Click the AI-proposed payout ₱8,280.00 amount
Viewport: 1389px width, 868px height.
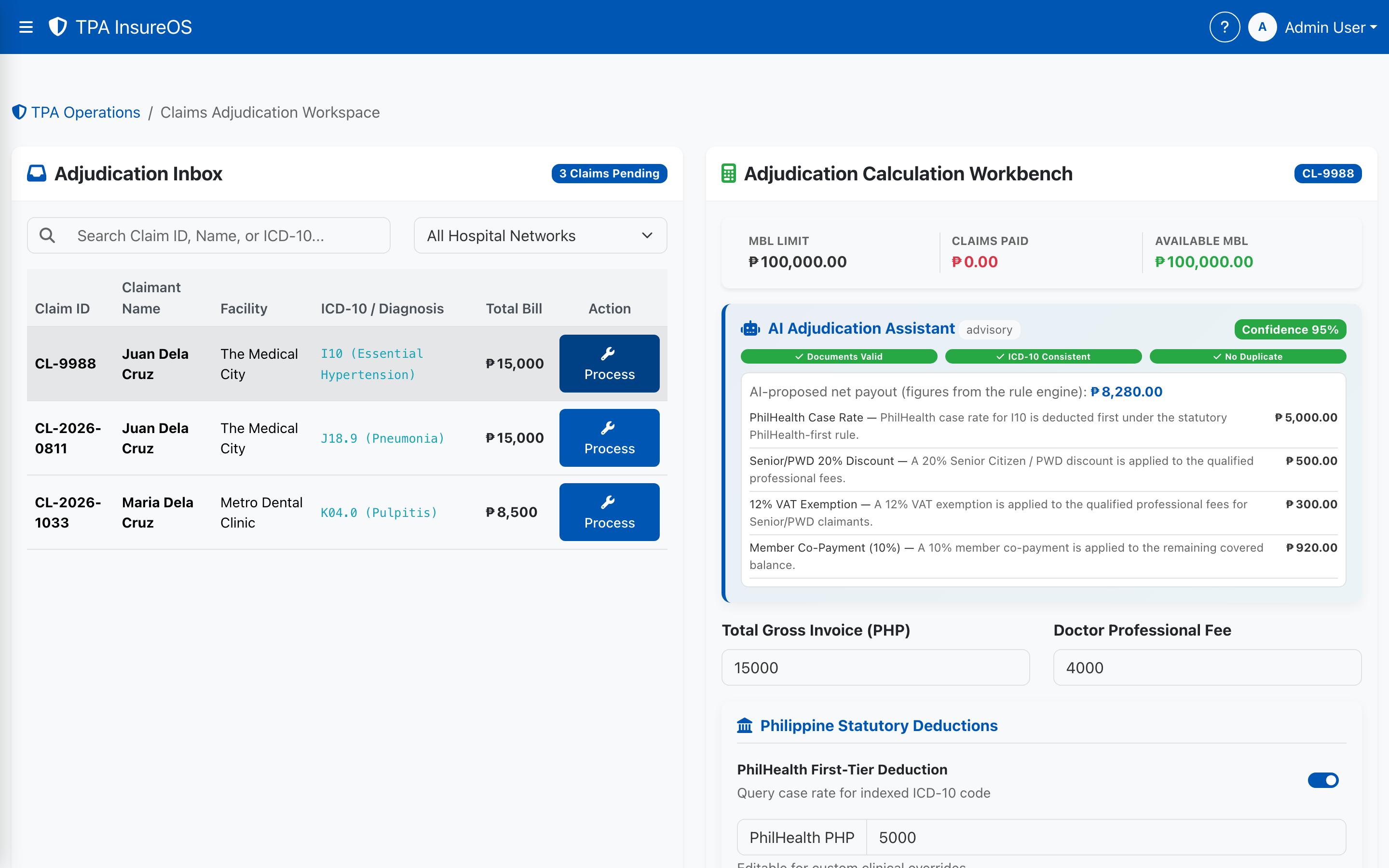point(1126,392)
